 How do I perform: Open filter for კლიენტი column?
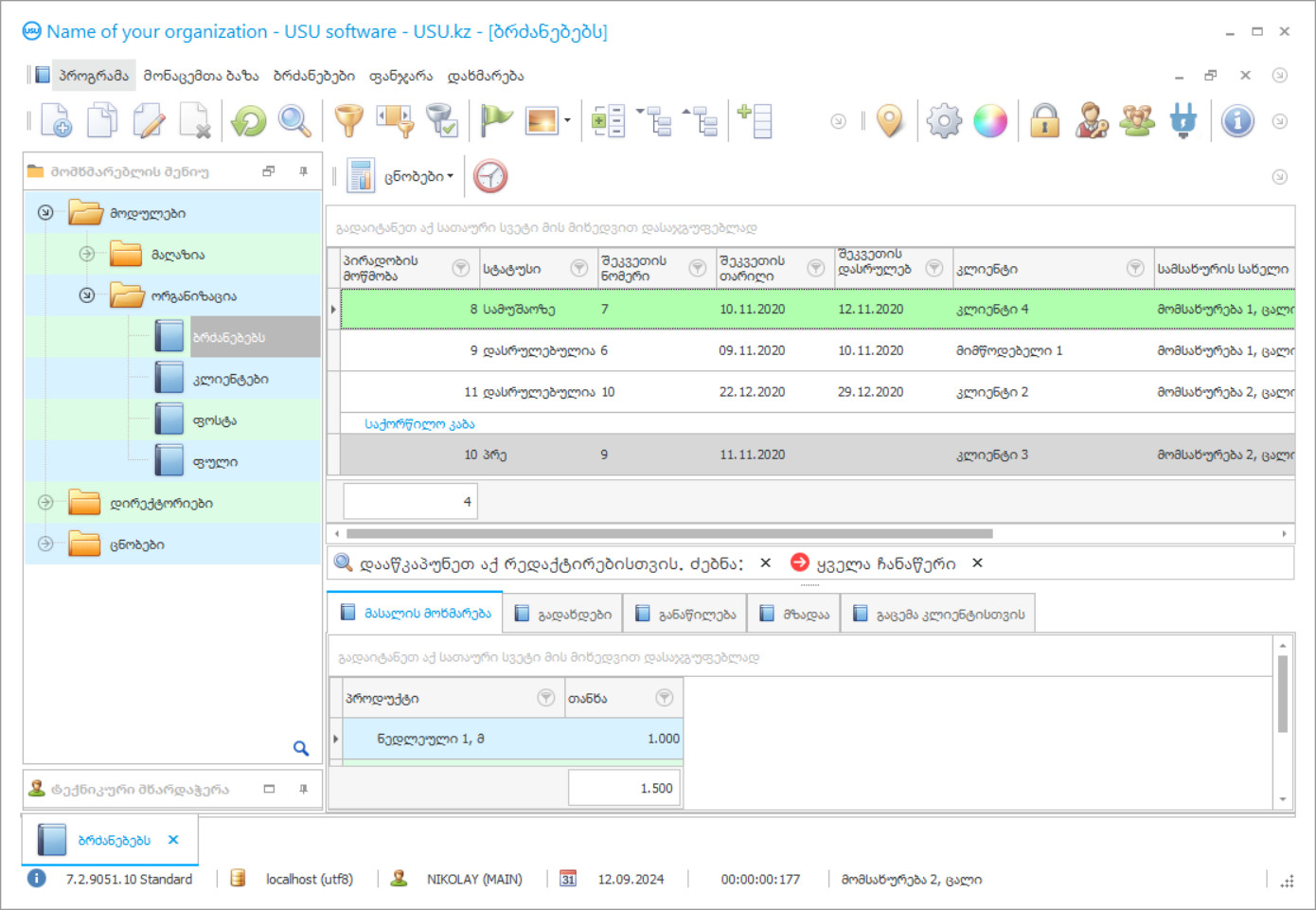coord(1135,269)
